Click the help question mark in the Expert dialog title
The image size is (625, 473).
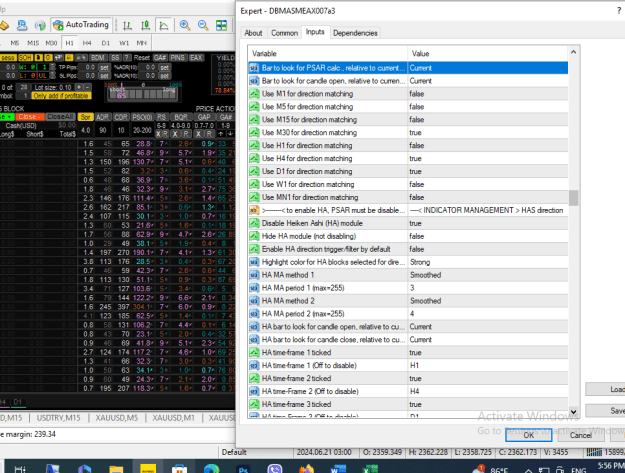(x=619, y=11)
